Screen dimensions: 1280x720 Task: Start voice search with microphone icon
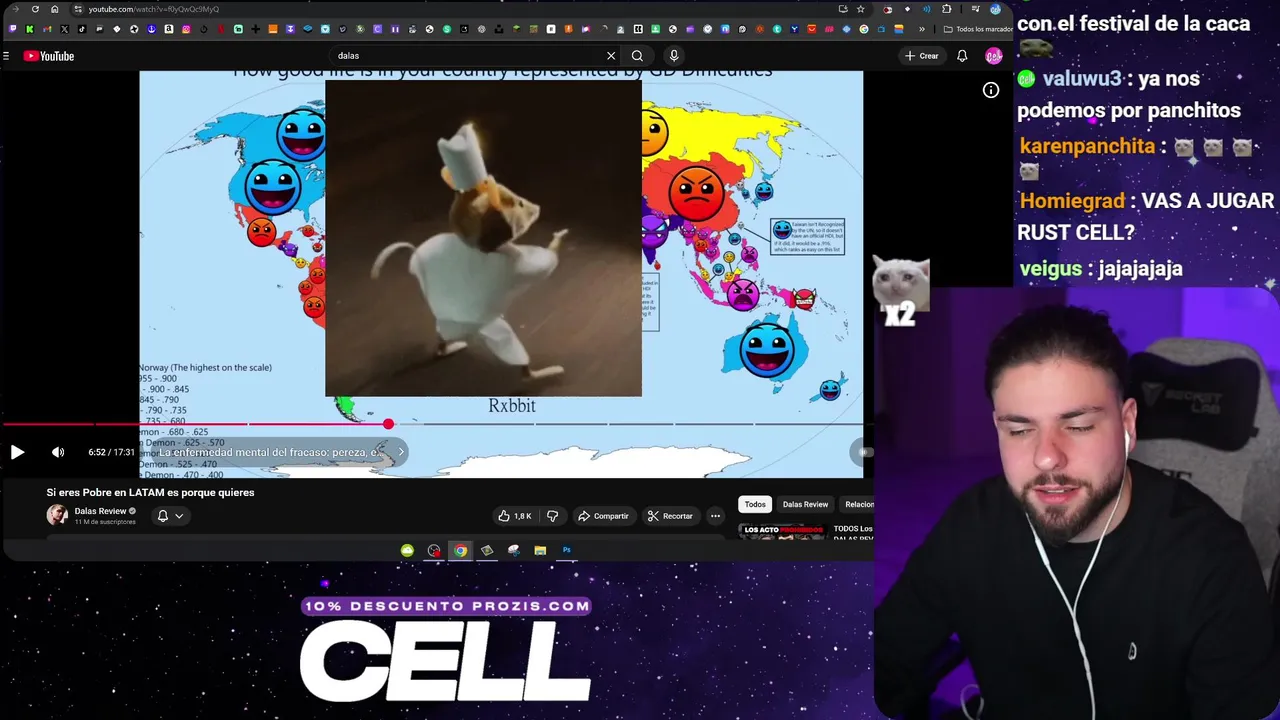pyautogui.click(x=674, y=56)
